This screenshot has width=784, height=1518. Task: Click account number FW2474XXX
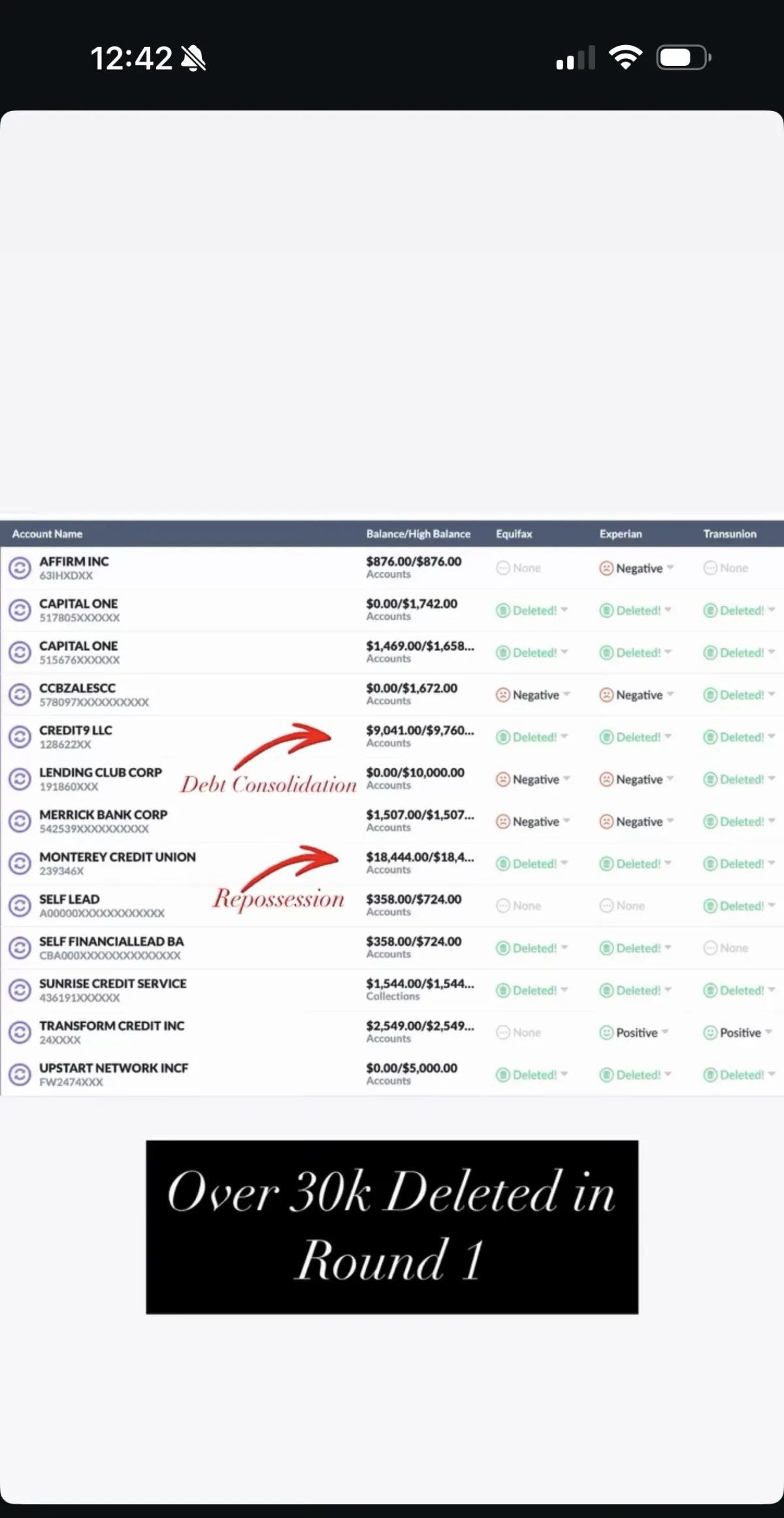71,1082
